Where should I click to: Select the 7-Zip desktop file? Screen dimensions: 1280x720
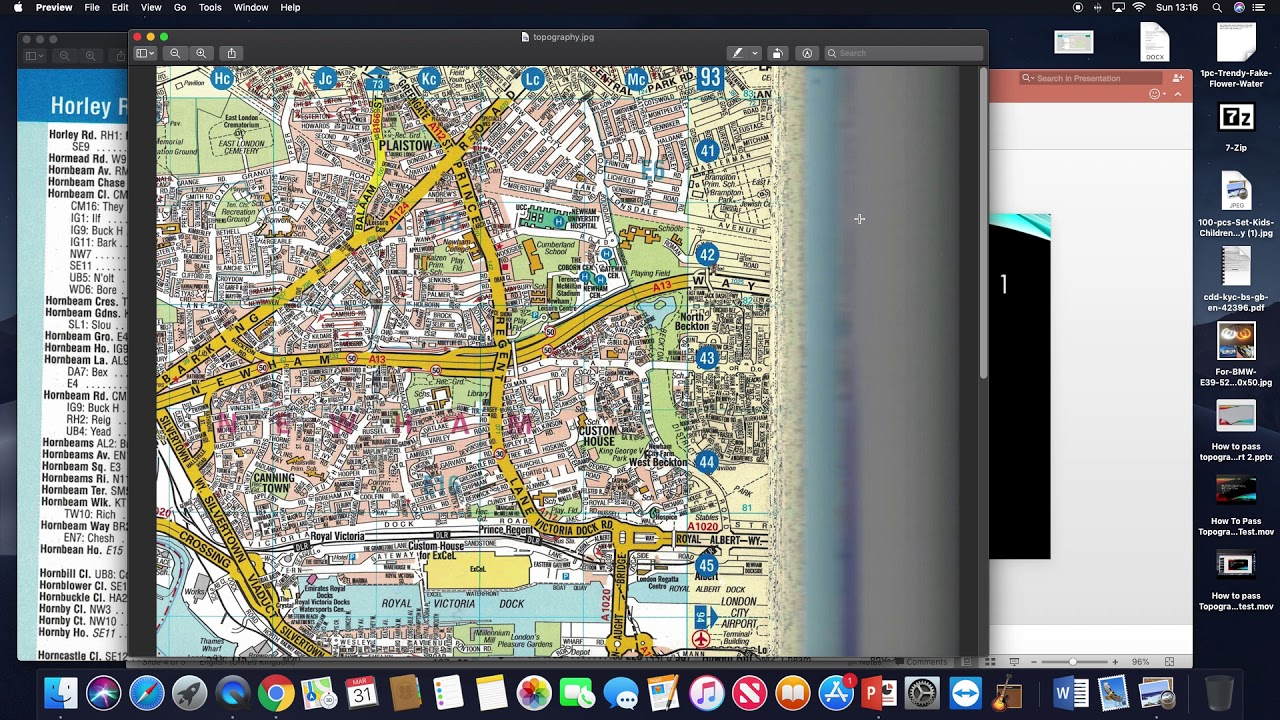coord(1236,125)
